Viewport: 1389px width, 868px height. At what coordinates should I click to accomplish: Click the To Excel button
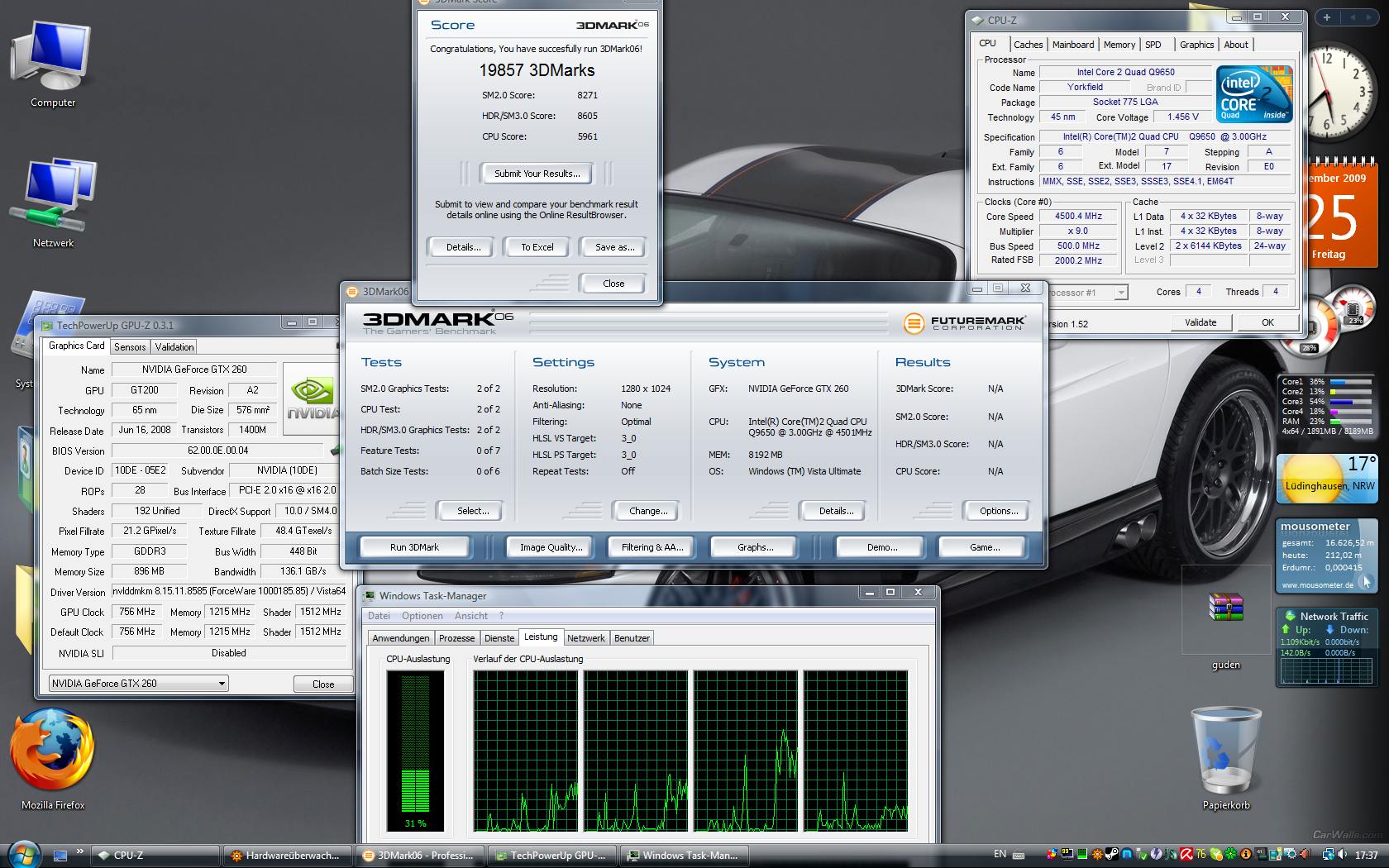pyautogui.click(x=537, y=247)
